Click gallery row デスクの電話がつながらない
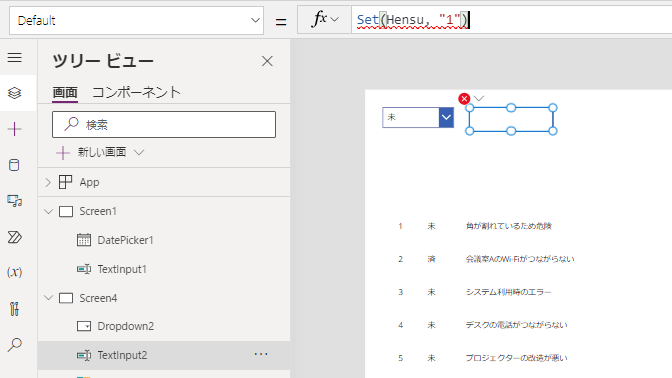This screenshot has height=378, width=672. 516,325
